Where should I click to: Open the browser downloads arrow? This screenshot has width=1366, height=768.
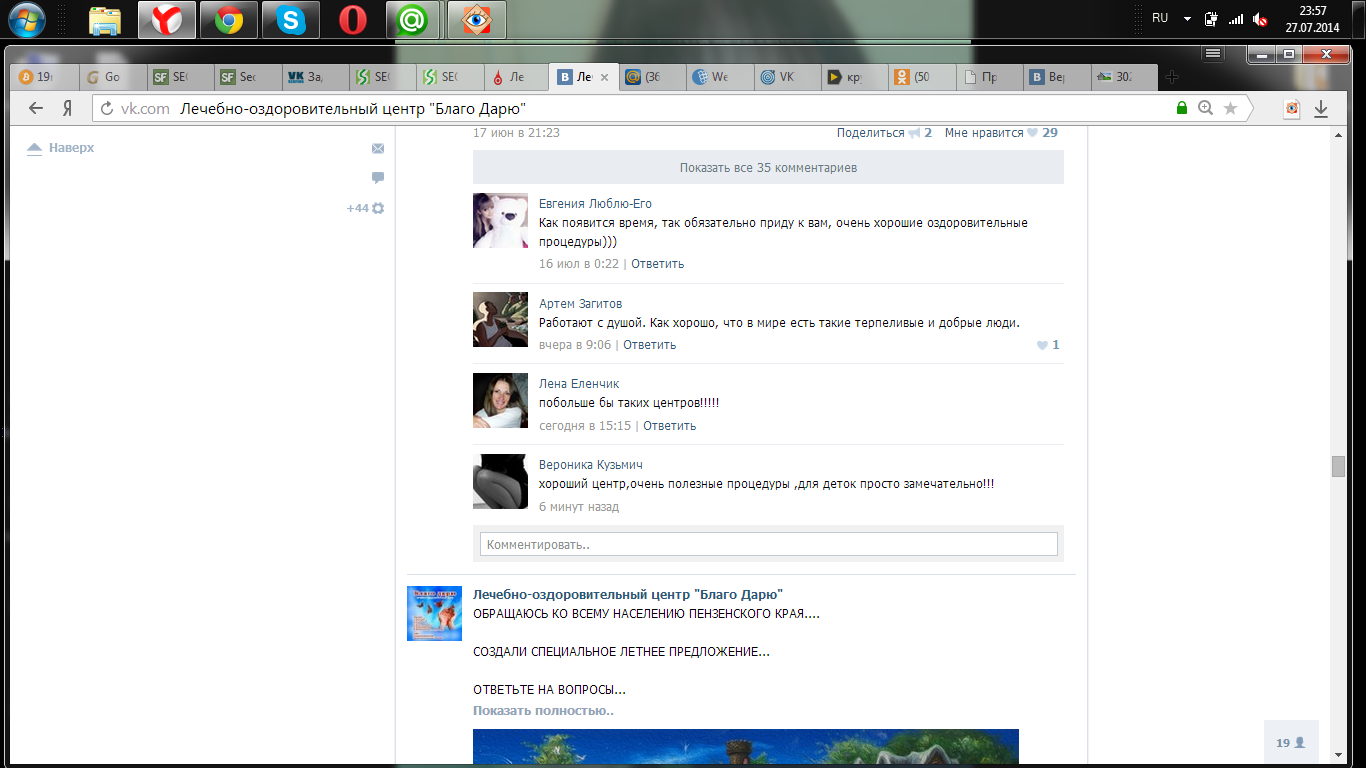pyautogui.click(x=1320, y=108)
